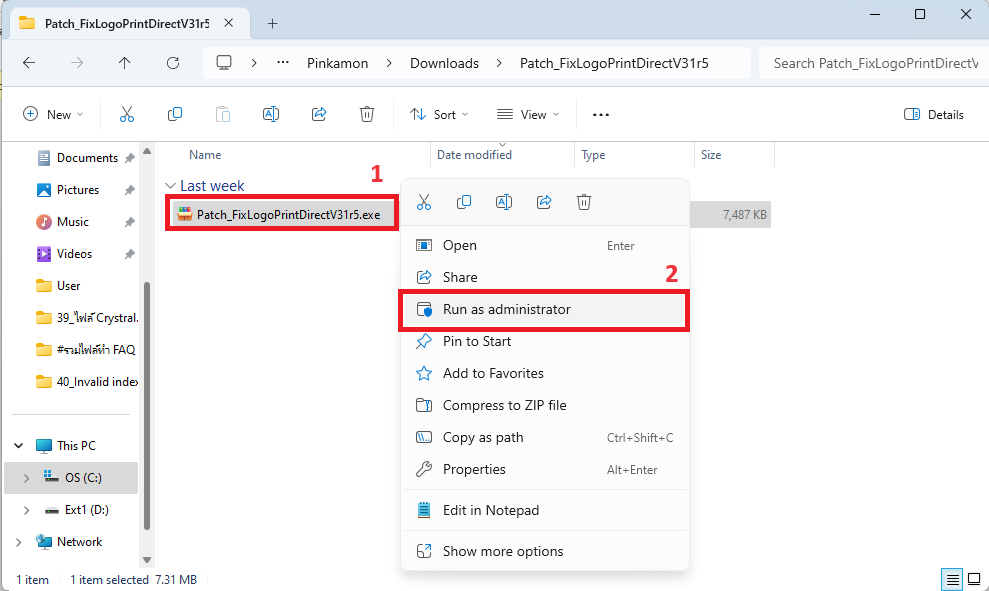Open the See more ellipsis in toolbar
The width and height of the screenshot is (989, 591).
click(600, 115)
